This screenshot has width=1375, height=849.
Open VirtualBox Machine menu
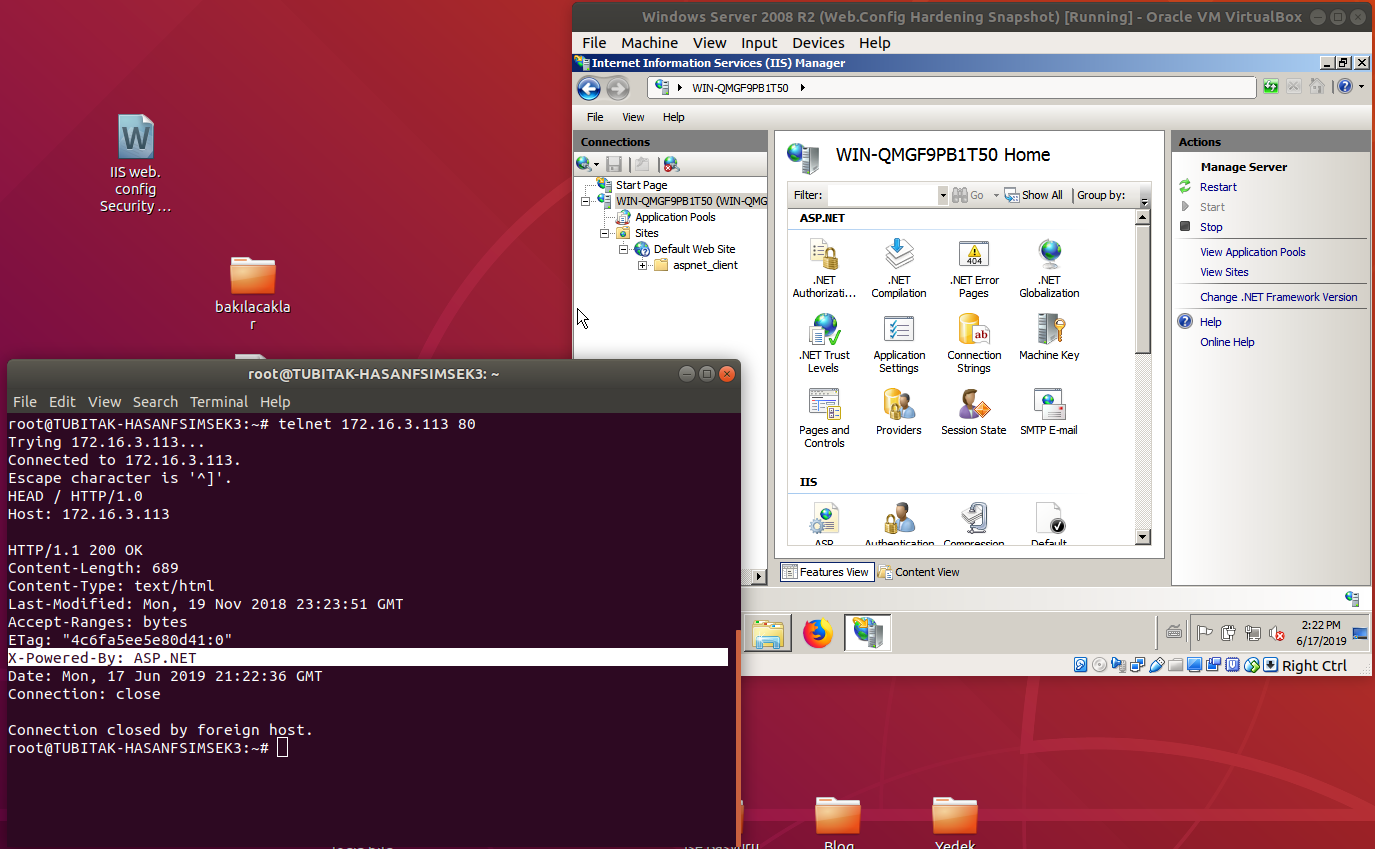[649, 43]
